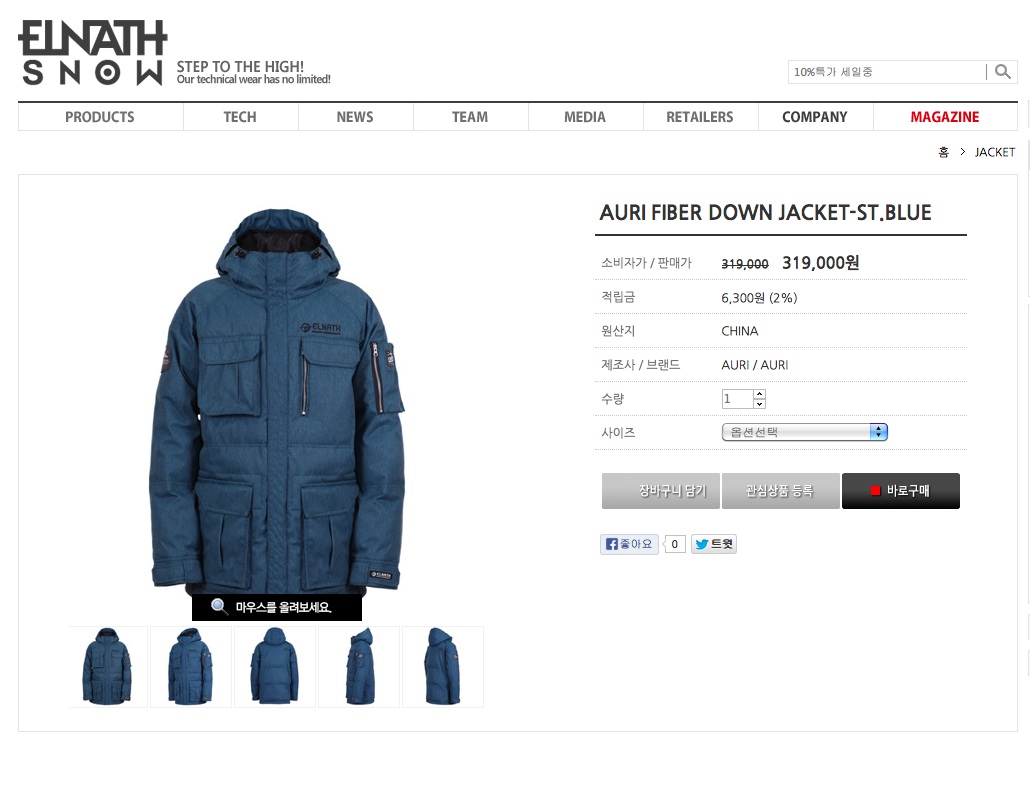Screen dimensions: 1030x785
Task: Click the ELNATH SNOW logo
Action: [93, 53]
